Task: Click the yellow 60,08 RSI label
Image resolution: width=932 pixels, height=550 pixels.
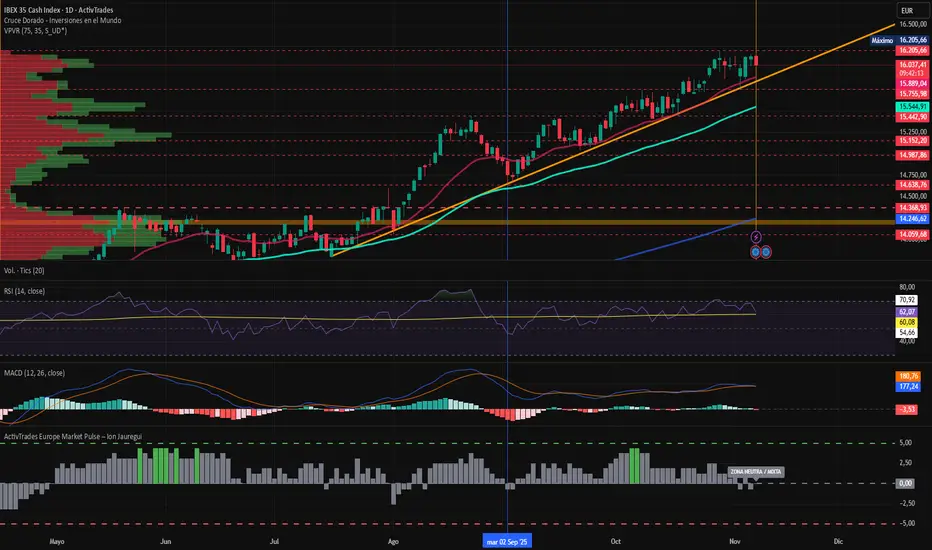Action: click(x=906, y=322)
